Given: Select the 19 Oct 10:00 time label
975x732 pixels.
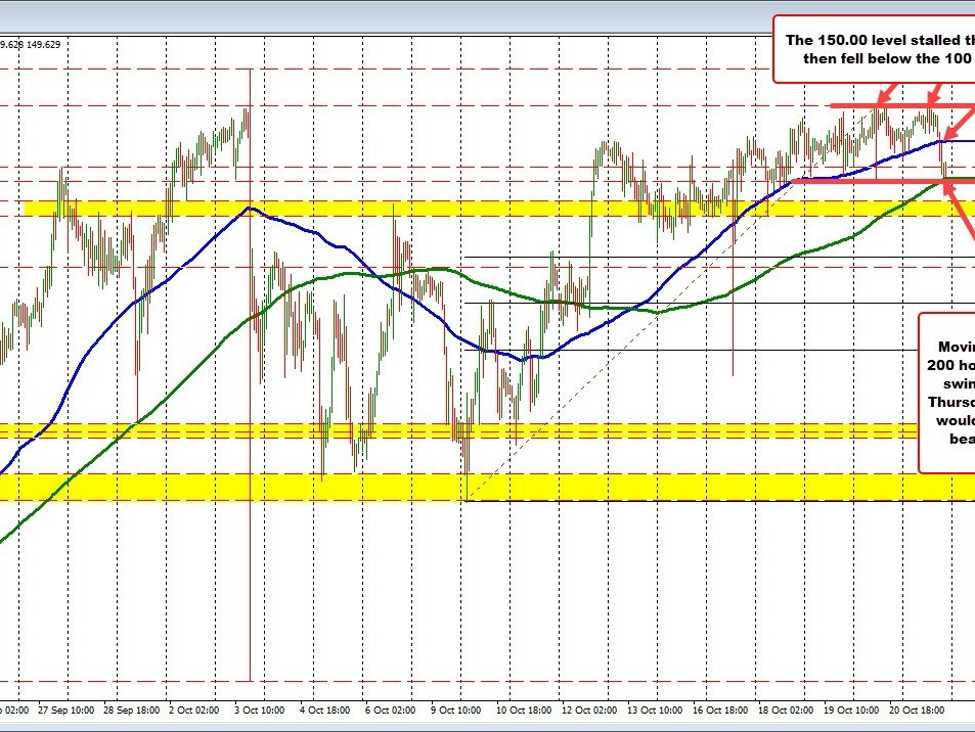Looking at the screenshot, I should pyautogui.click(x=852, y=711).
